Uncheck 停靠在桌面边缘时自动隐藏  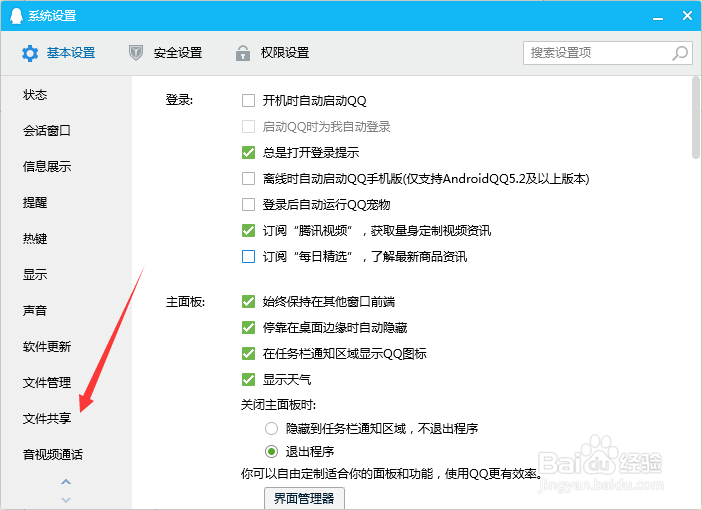point(248,327)
